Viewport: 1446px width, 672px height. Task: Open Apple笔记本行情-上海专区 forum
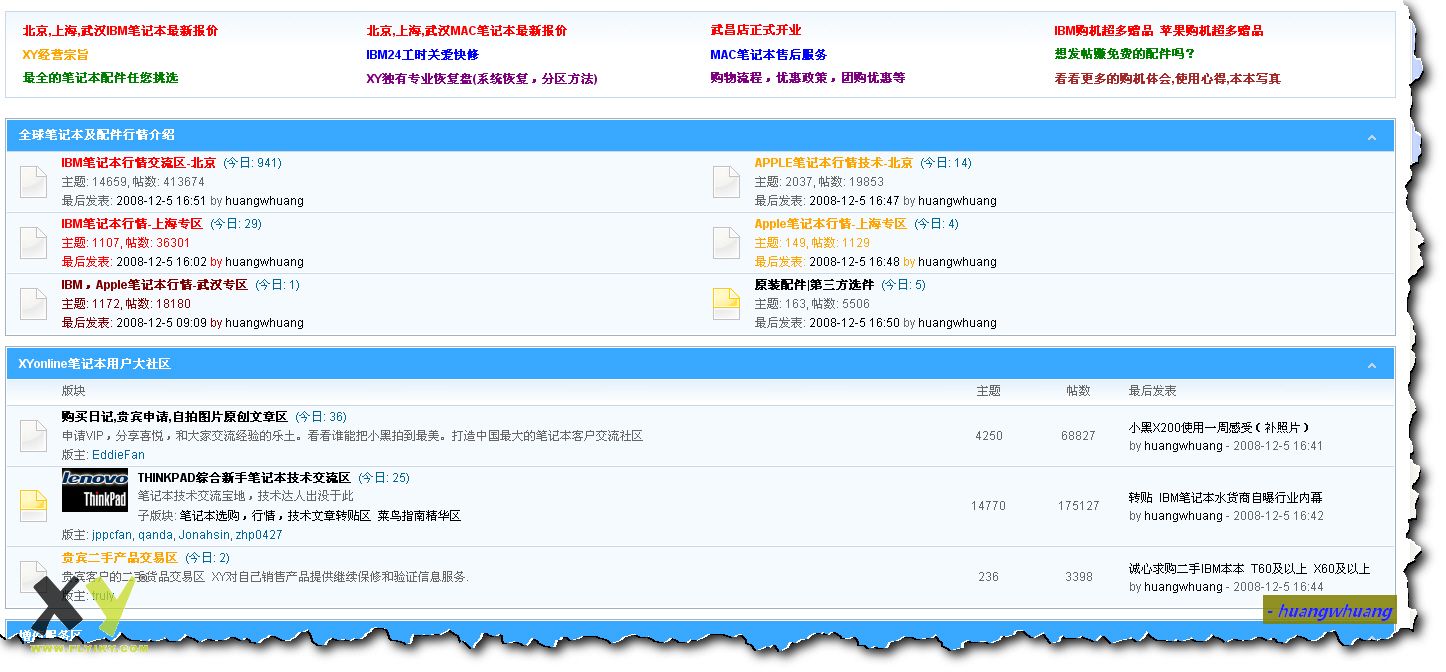tap(830, 224)
